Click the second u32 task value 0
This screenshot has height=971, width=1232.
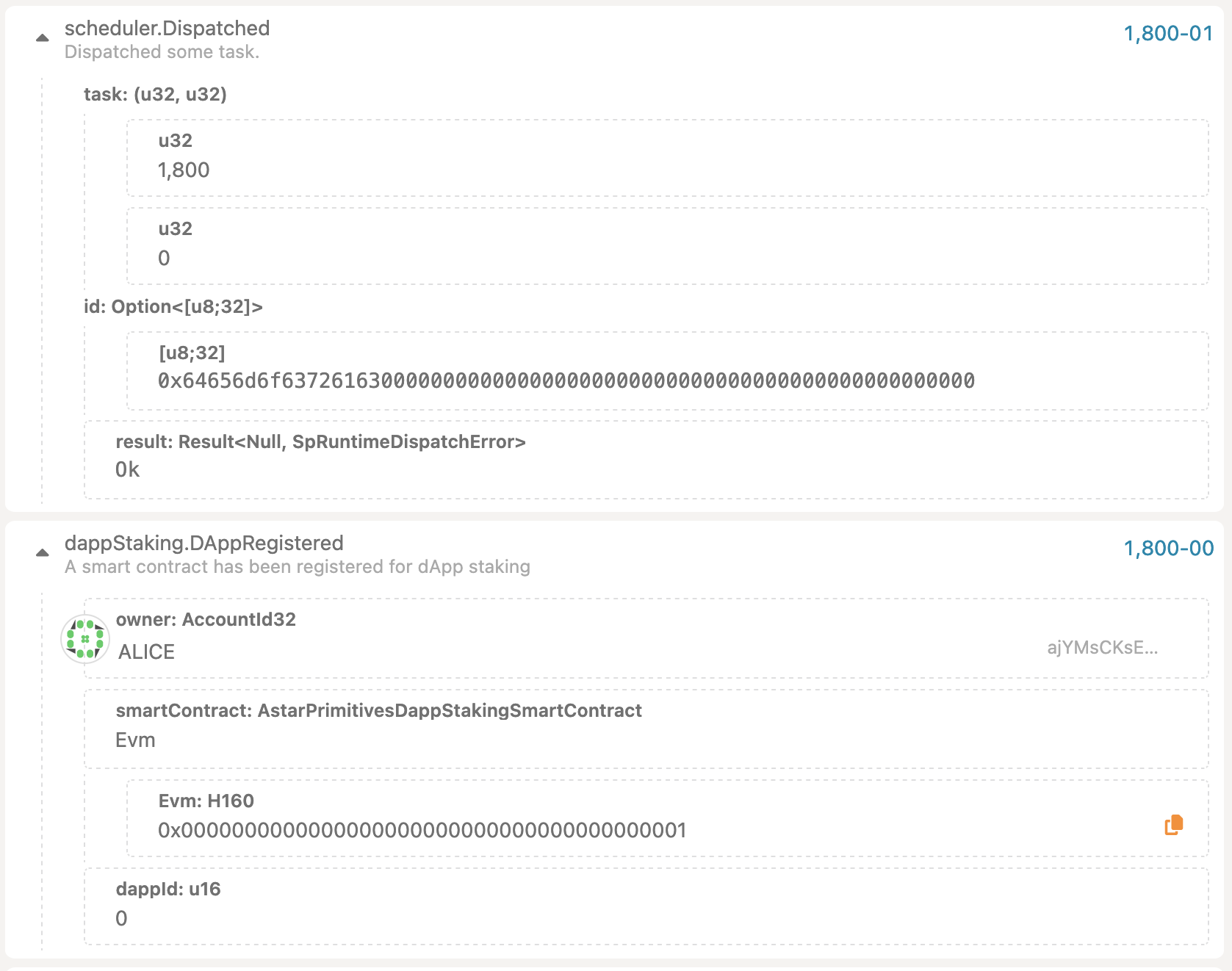point(164,259)
